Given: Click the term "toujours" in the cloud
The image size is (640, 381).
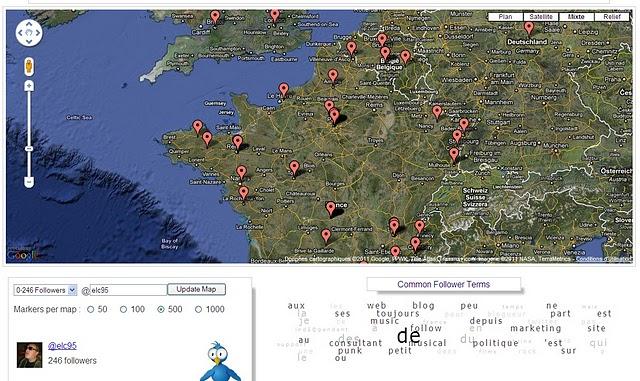Looking at the screenshot, I should [398, 314].
